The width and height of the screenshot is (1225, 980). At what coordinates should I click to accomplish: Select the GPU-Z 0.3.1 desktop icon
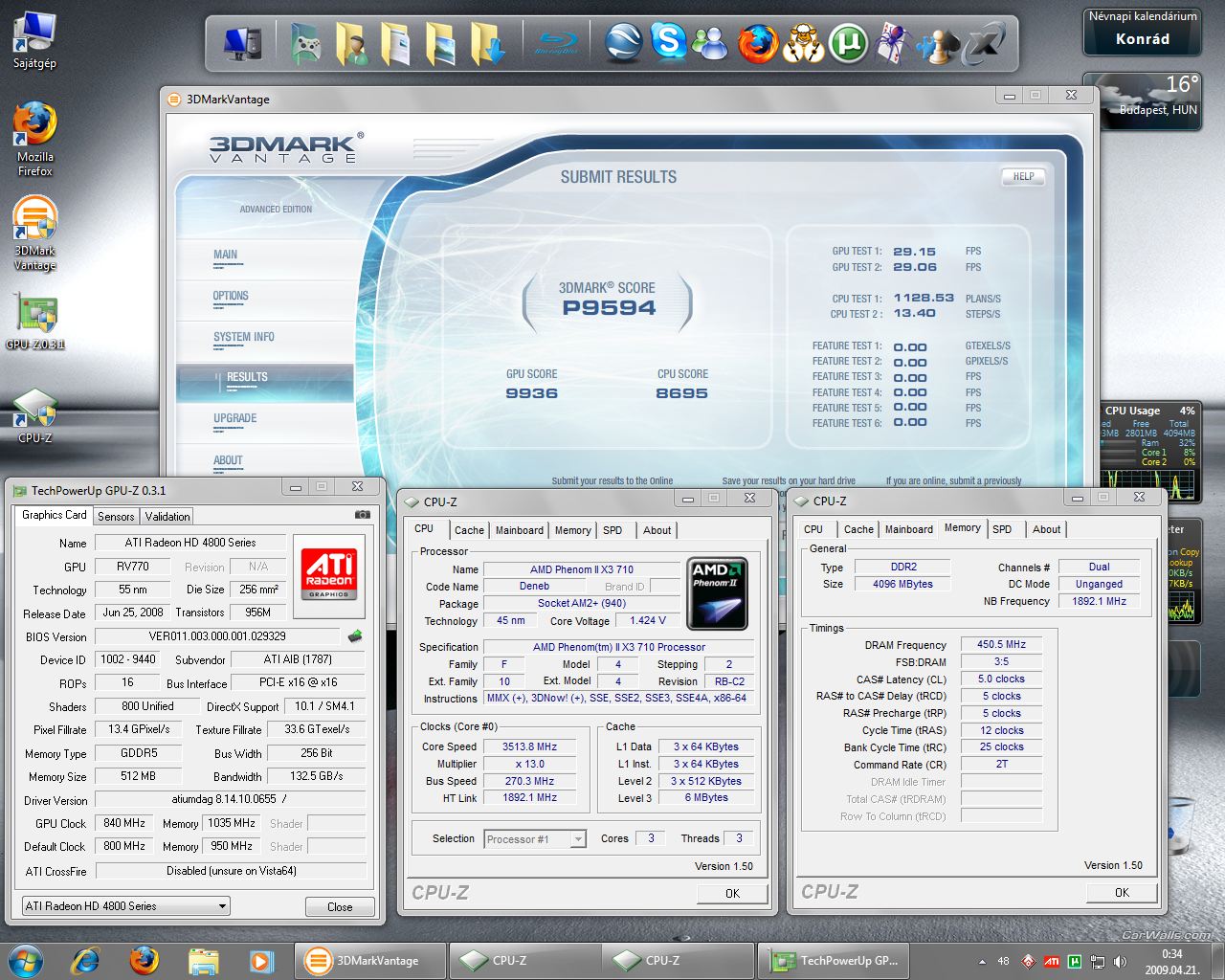[34, 323]
